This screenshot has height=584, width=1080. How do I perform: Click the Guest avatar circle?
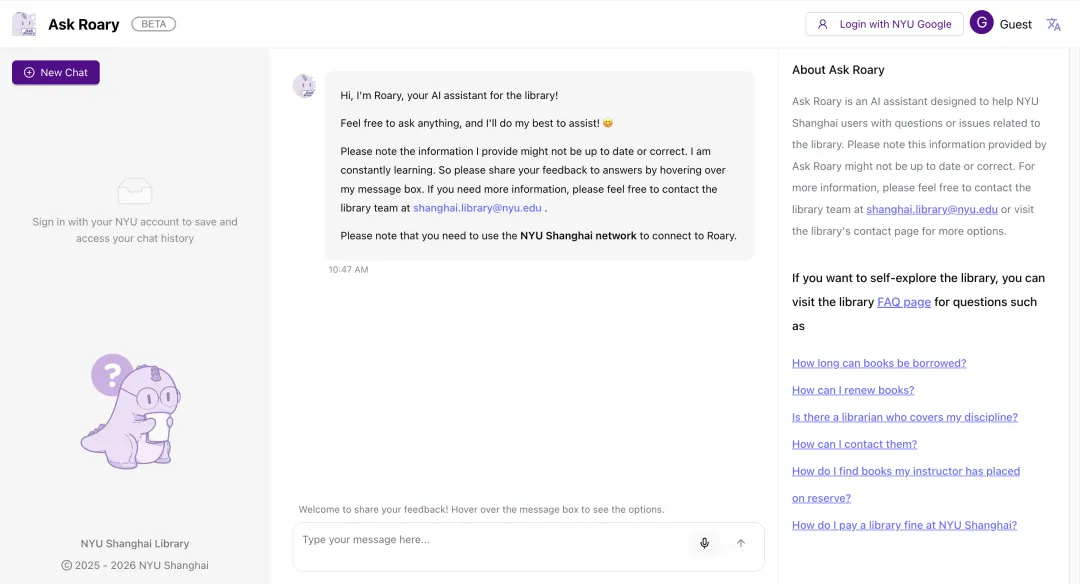981,23
